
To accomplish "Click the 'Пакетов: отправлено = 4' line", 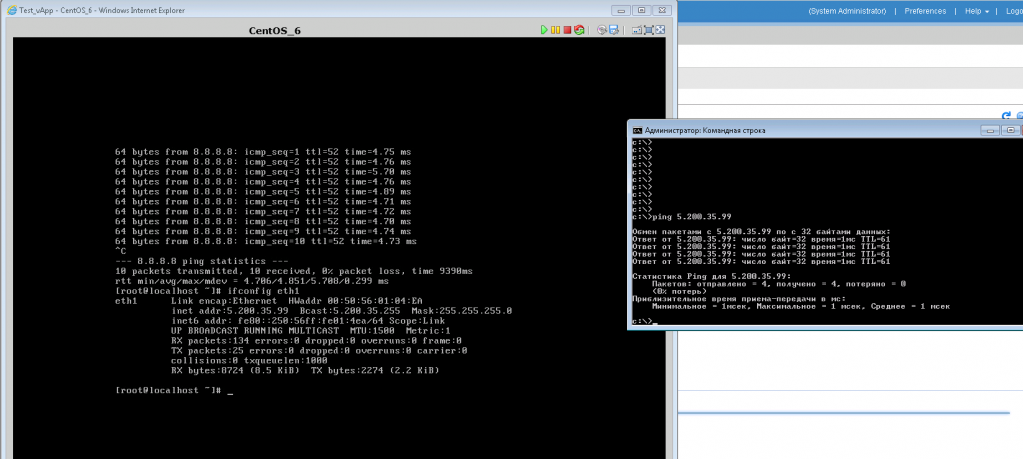I will pos(778,284).
